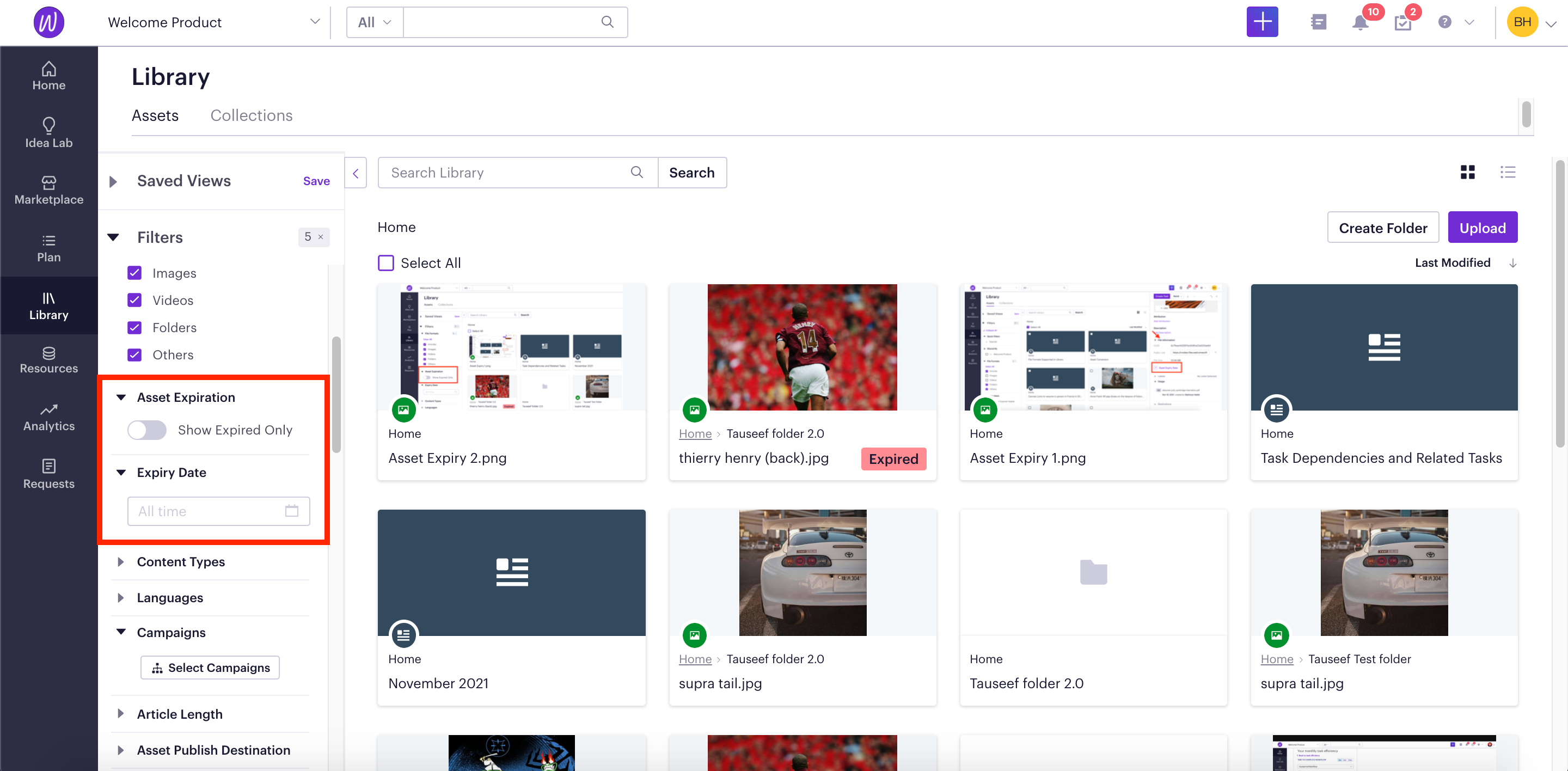The height and width of the screenshot is (771, 1568).
Task: Open Library in the sidebar
Action: [x=48, y=305]
